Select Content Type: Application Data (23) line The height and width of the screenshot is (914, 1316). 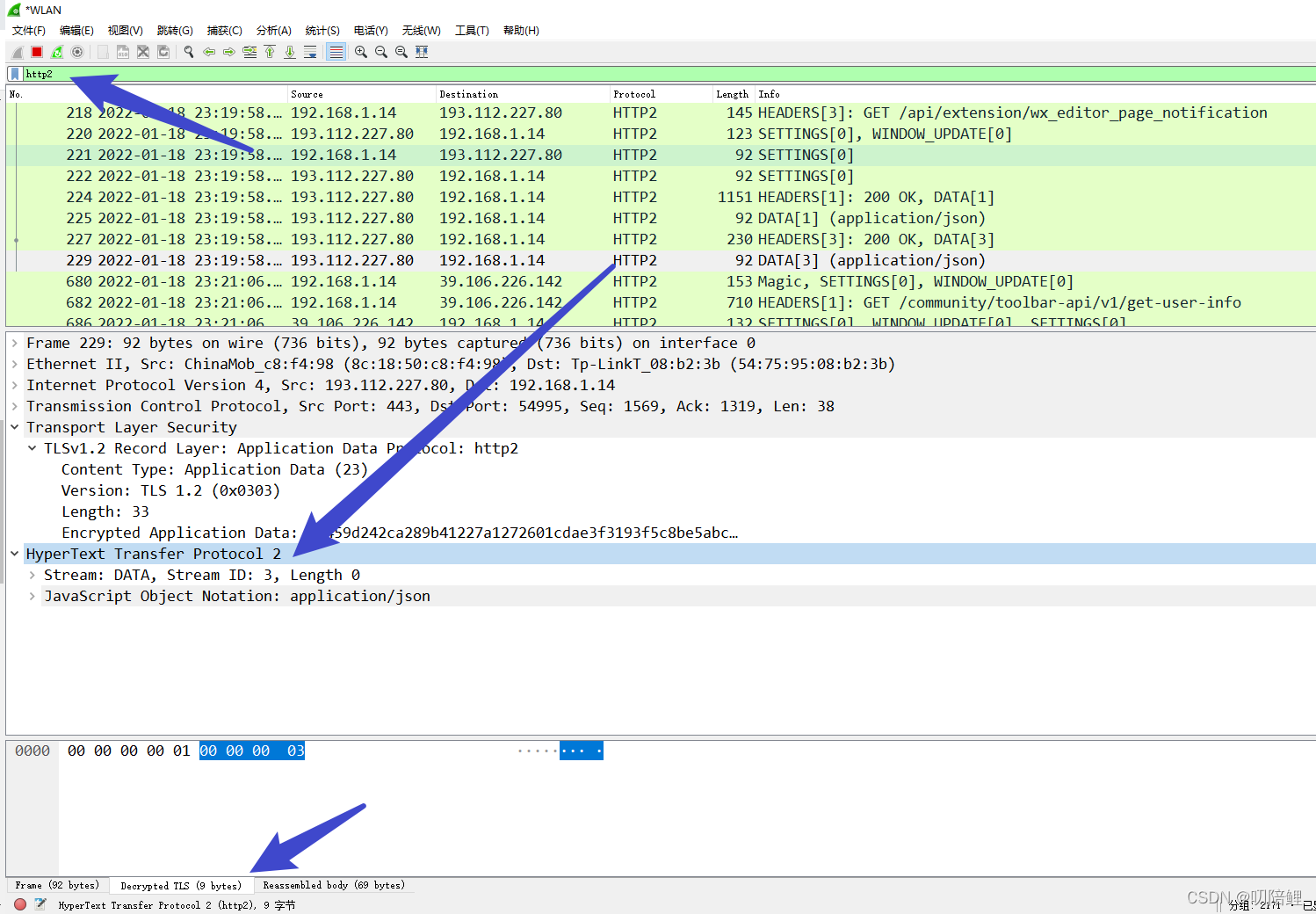coord(214,469)
